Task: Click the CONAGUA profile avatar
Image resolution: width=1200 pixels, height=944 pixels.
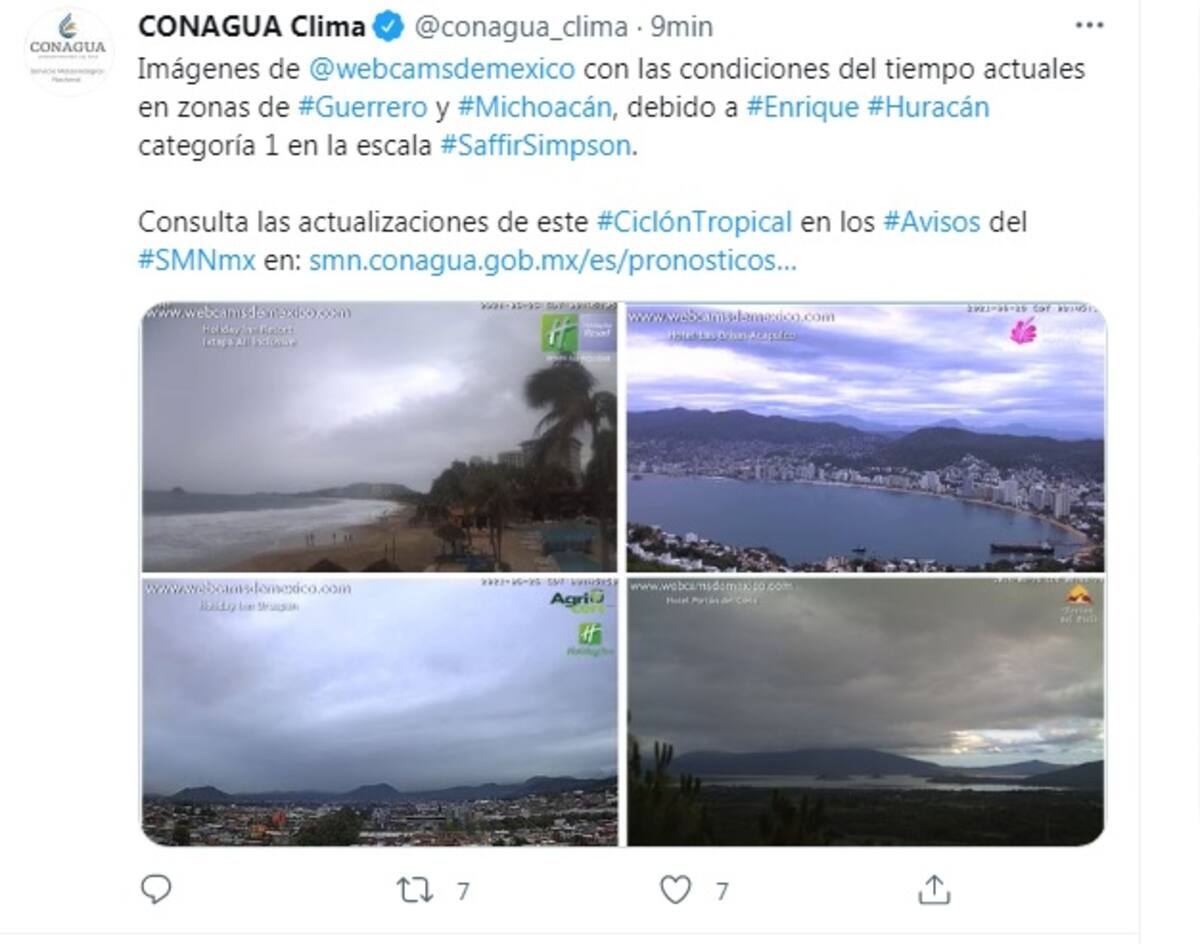Action: tap(68, 50)
